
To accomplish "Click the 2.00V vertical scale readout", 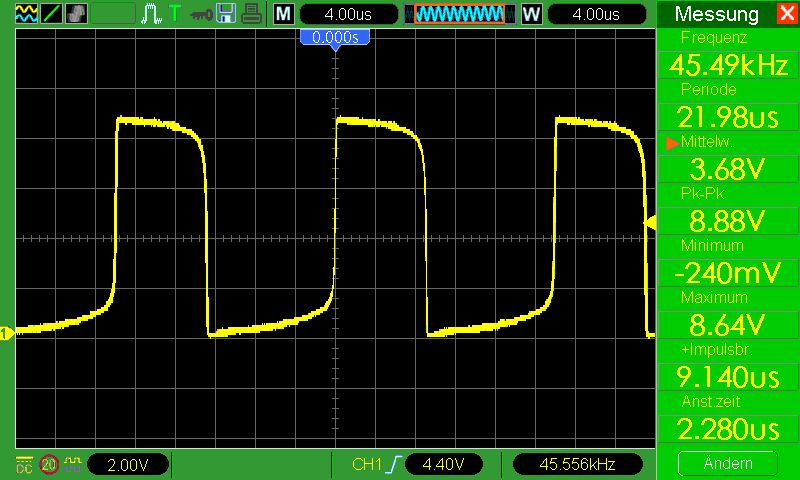I will [128, 465].
